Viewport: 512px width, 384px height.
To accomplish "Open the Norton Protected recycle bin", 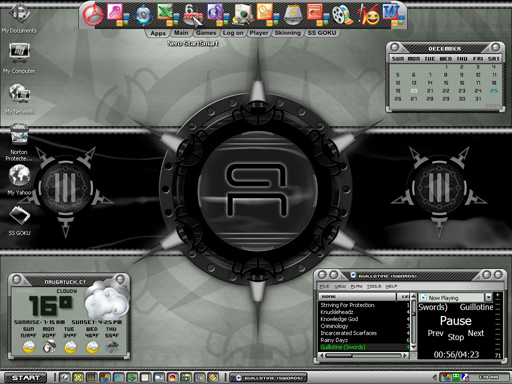I will (19, 142).
